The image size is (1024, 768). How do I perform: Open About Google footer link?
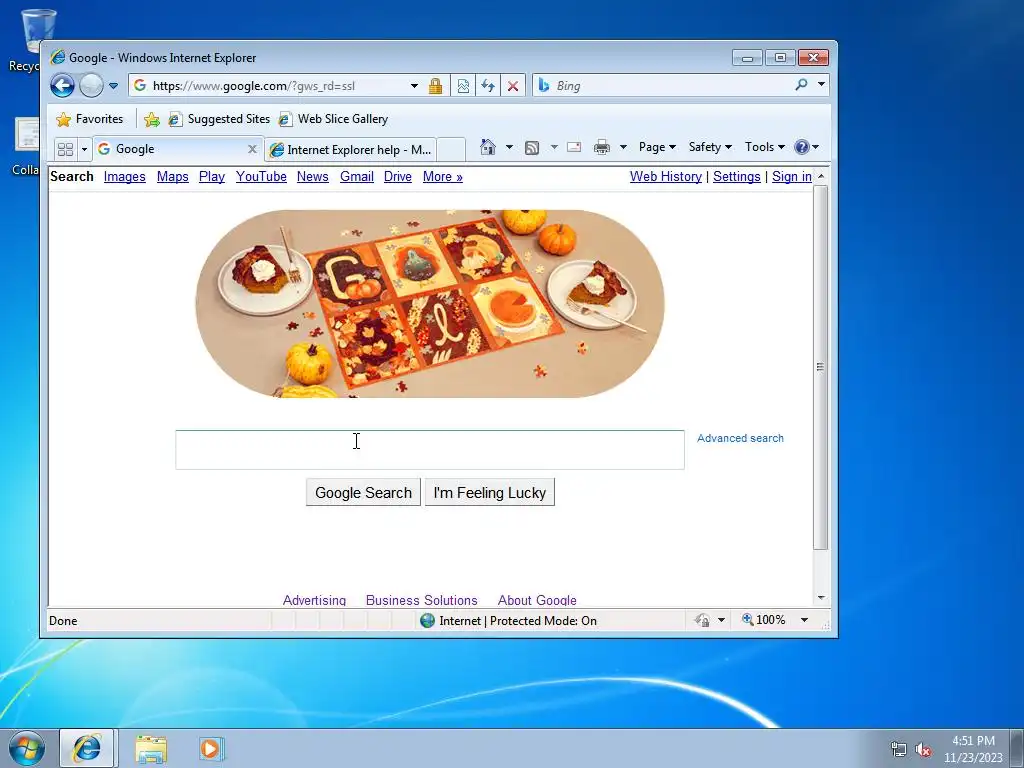[537, 600]
